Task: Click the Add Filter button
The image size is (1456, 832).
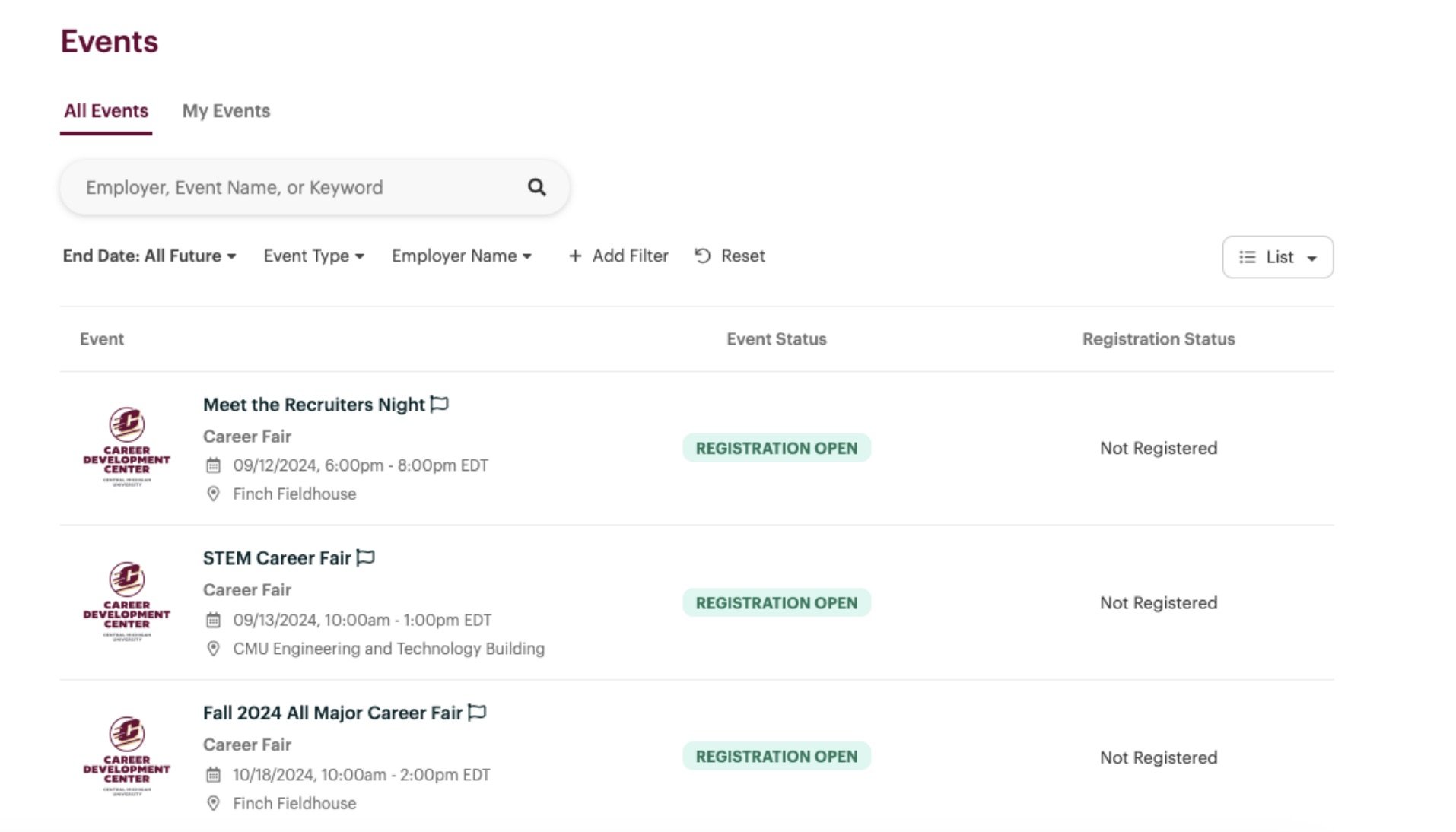Action: coord(618,256)
